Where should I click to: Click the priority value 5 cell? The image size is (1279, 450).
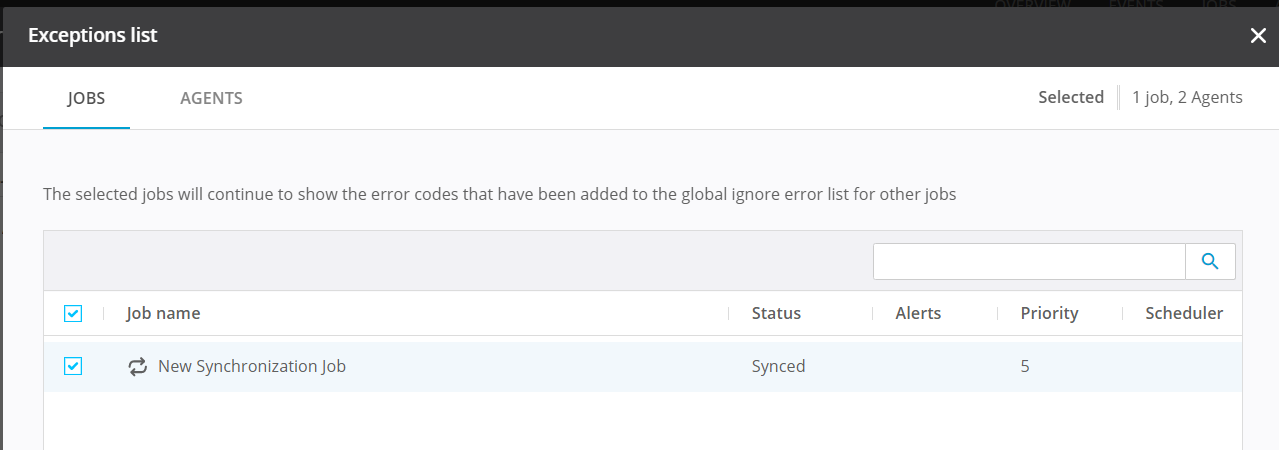[x=1025, y=366]
